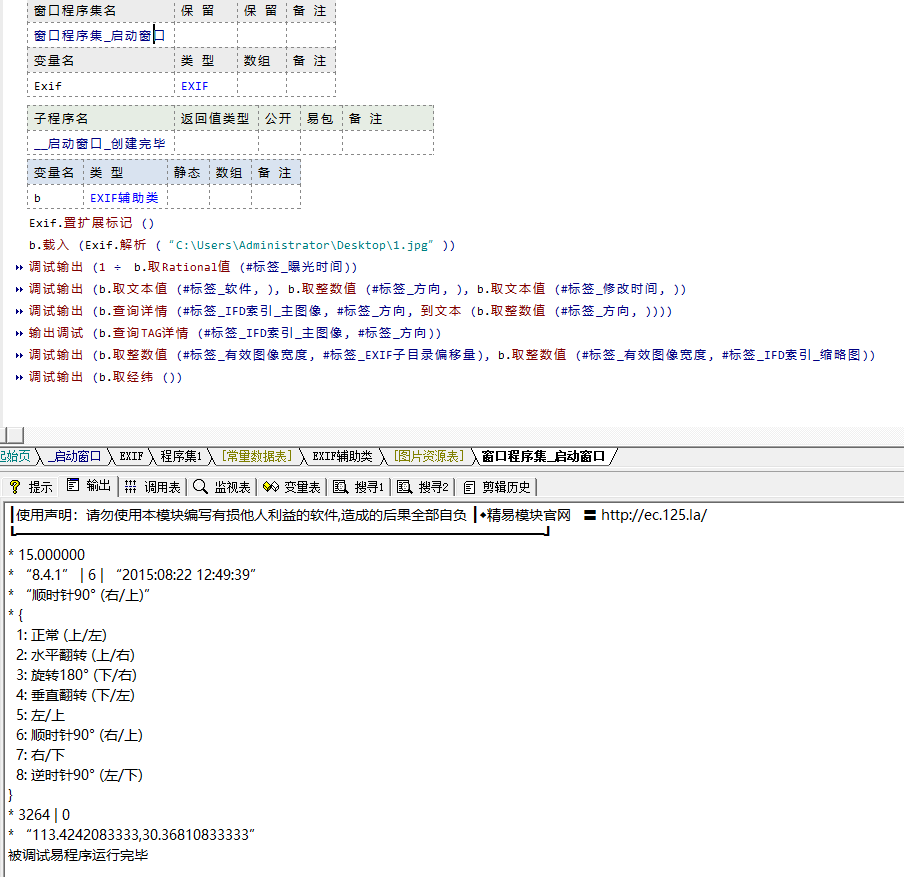Open the 提示 (hints) panel tab
Screen dimensions: 904x877
point(31,487)
